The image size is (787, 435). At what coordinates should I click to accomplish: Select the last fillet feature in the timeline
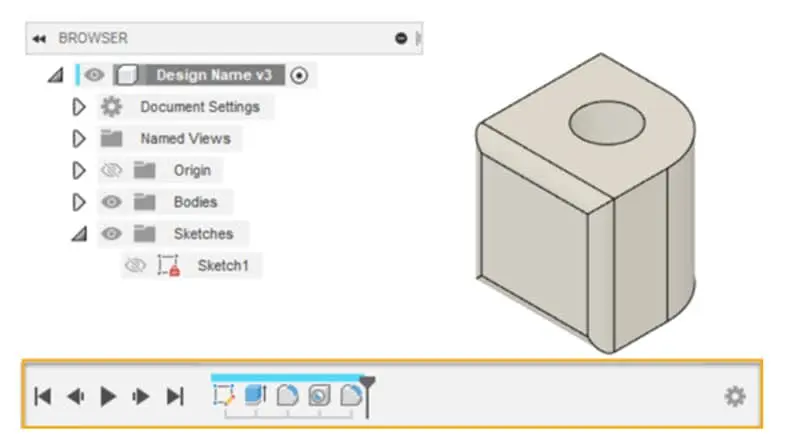click(x=350, y=395)
